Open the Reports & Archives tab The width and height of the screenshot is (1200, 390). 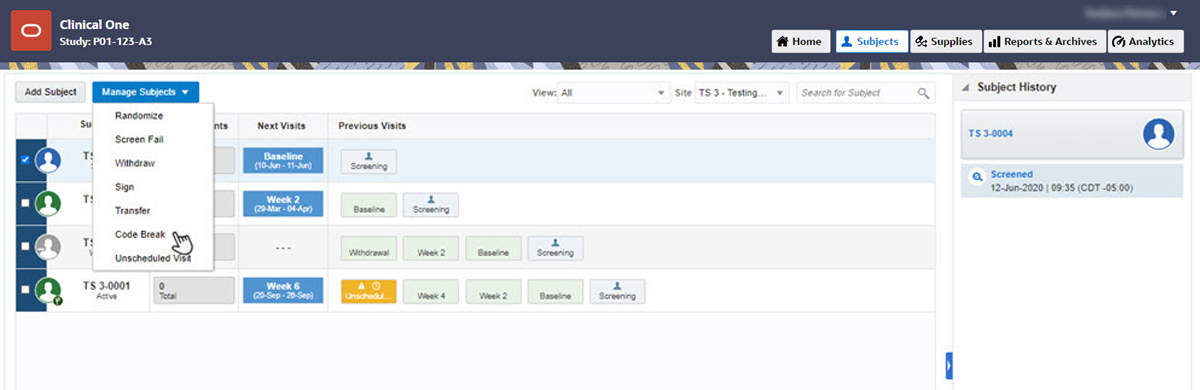pyautogui.click(x=1044, y=42)
